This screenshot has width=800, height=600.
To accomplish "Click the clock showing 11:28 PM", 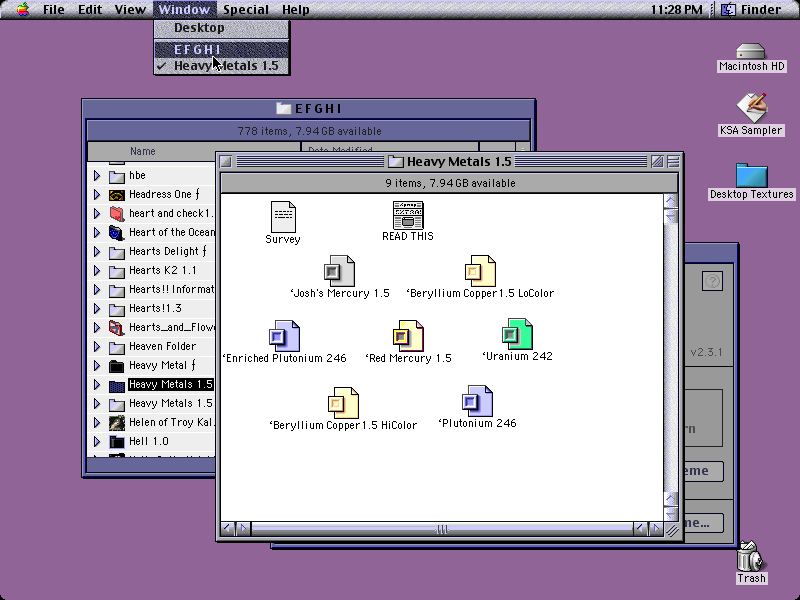I will pos(677,9).
